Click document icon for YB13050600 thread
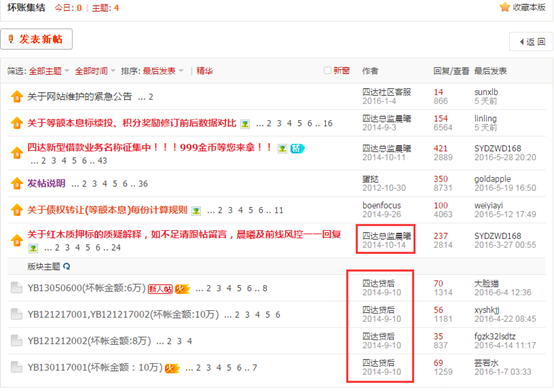 coord(16,288)
